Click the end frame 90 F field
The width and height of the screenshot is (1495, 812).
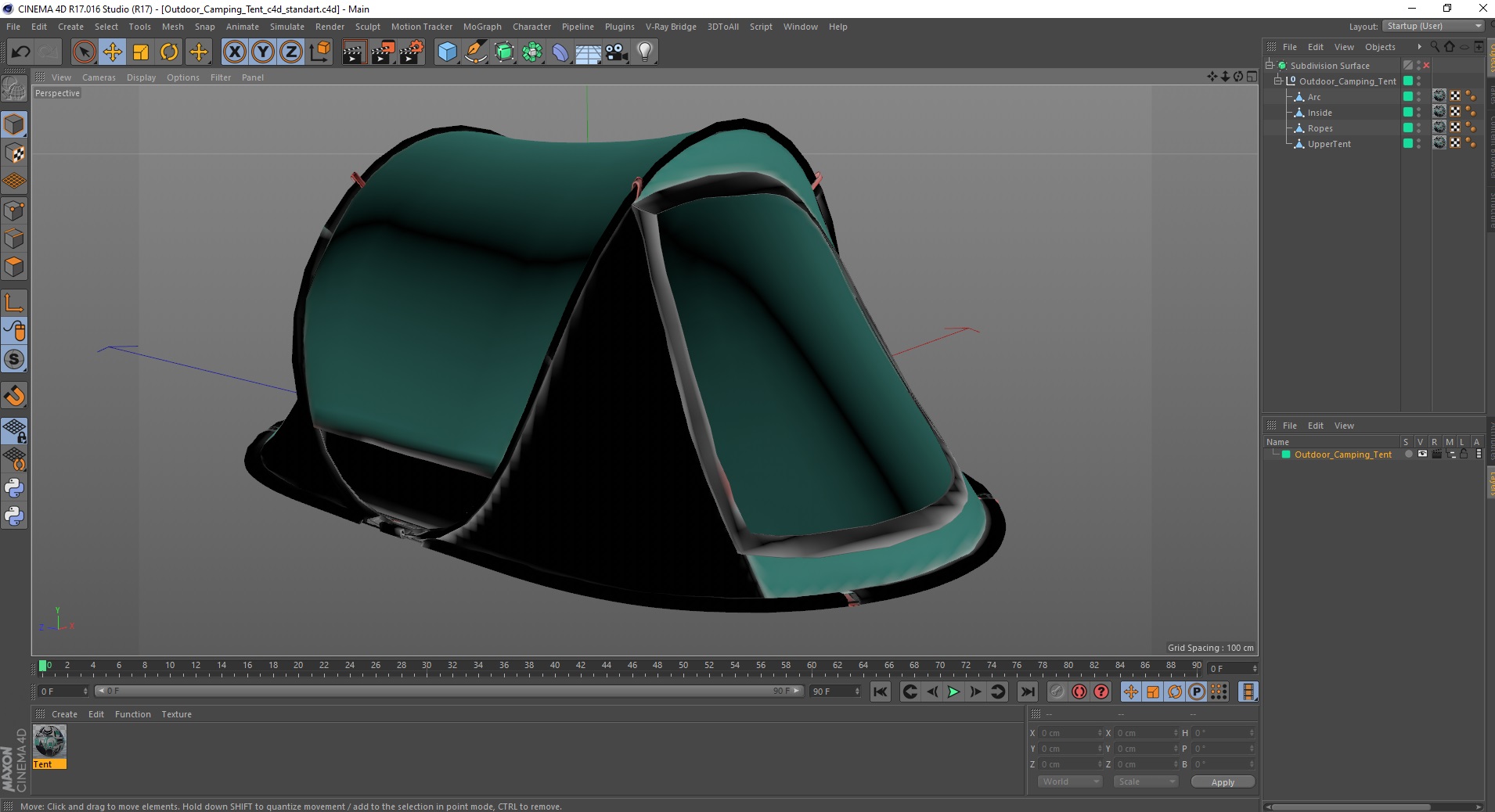click(x=835, y=692)
